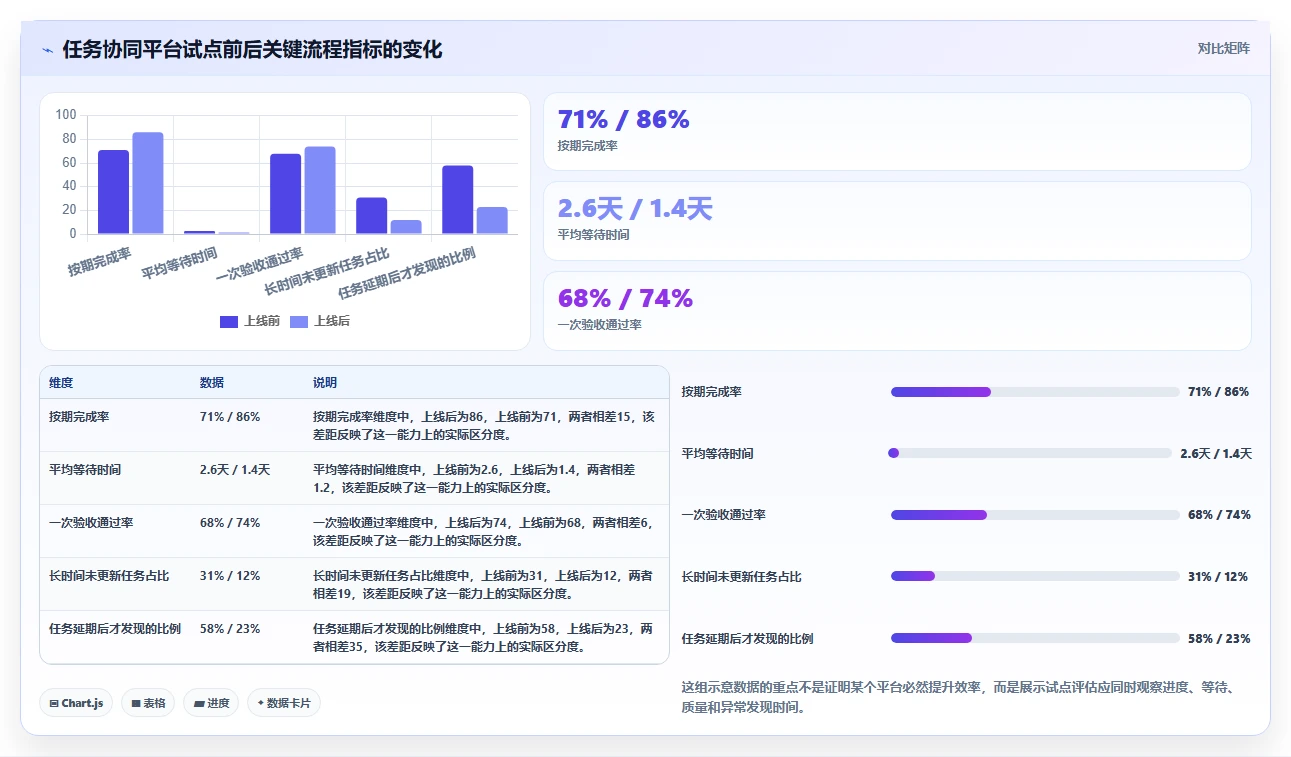Click the 上线前 bar for 长时间未更新任务占比
Screen dimensions: 1291x757
(x=372, y=216)
